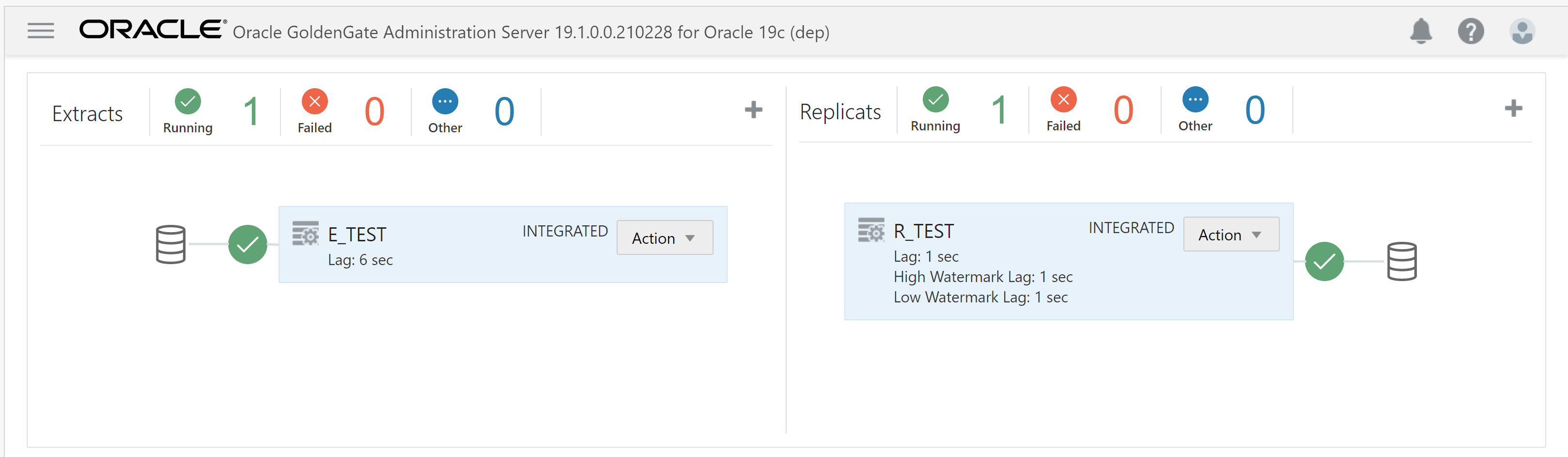Expand the R_TEST Action dropdown
Viewport: 1568px width, 457px height.
tap(1231, 235)
